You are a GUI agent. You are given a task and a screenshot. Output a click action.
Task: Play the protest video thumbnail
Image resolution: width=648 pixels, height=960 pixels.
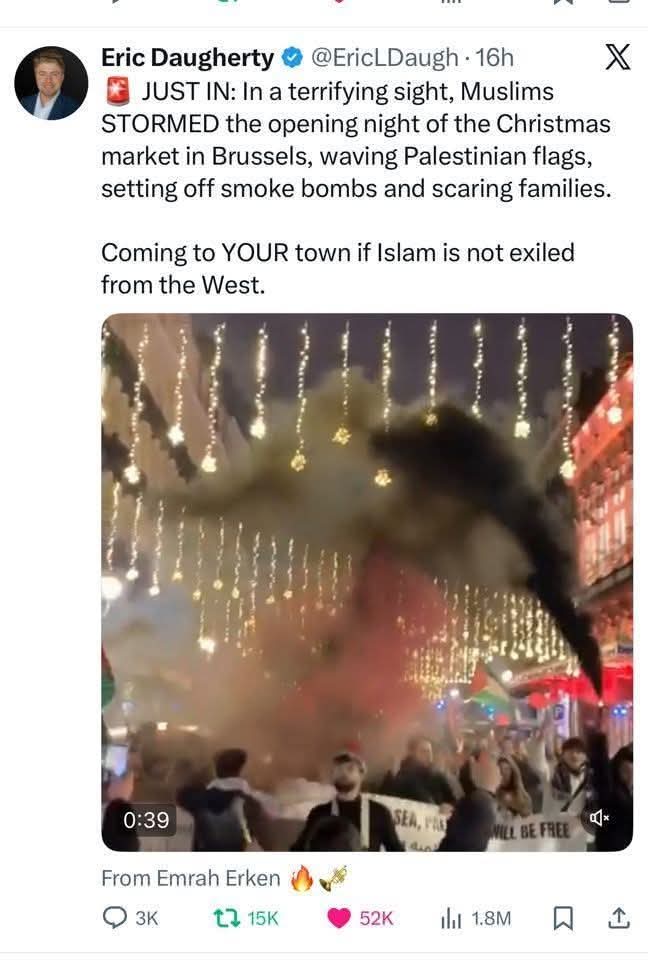(367, 582)
